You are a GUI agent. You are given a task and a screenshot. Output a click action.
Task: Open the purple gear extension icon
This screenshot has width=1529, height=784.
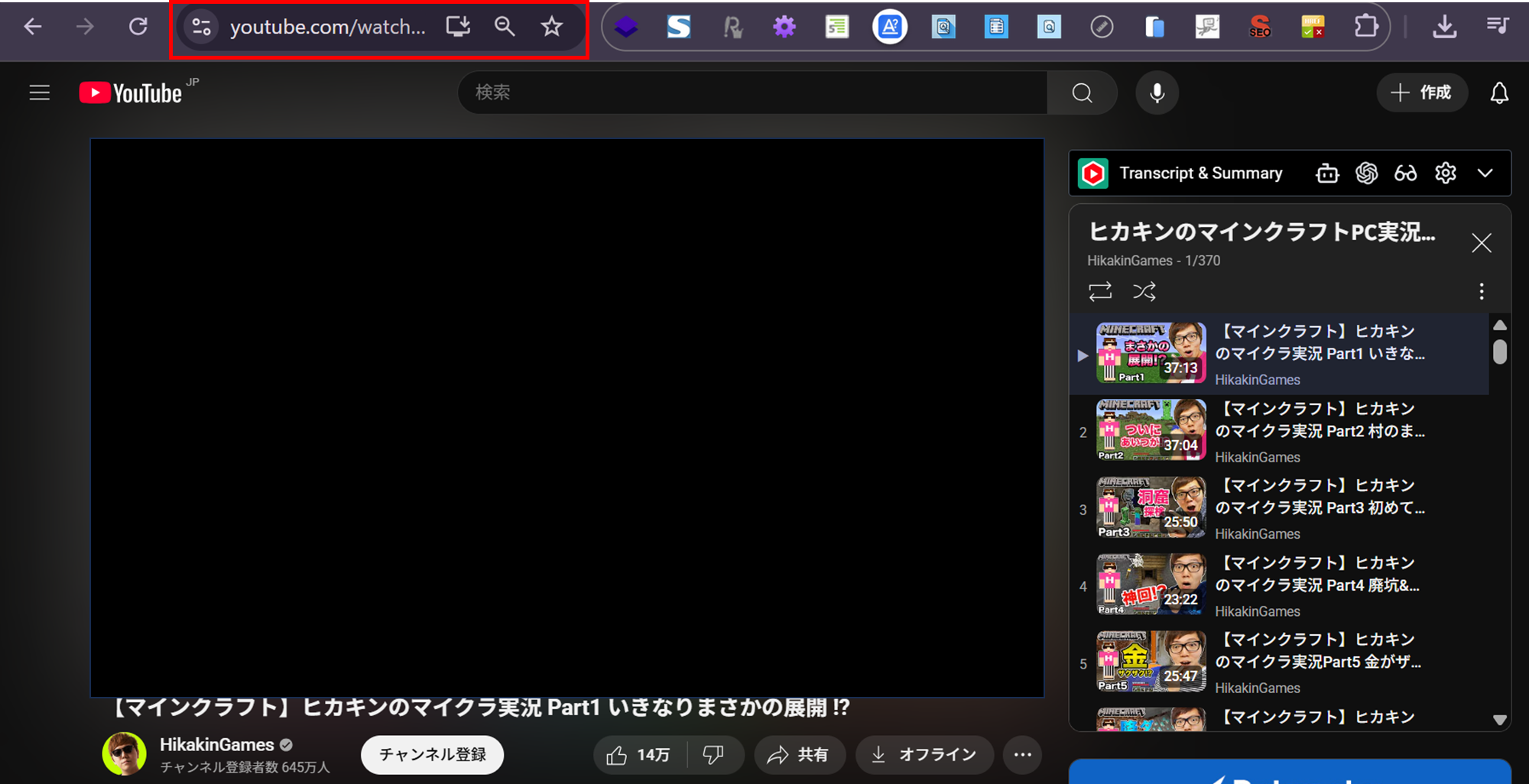(x=784, y=28)
